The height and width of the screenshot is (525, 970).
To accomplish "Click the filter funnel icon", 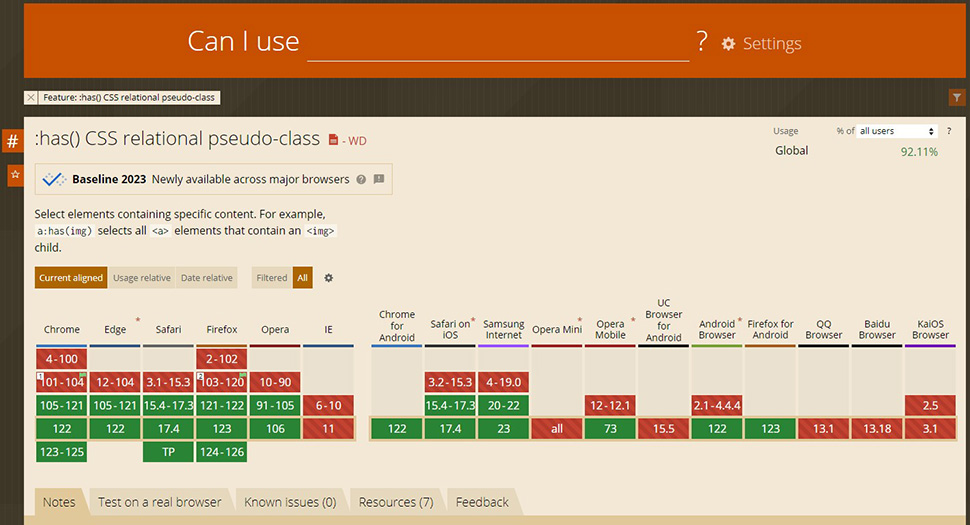I will tap(956, 98).
